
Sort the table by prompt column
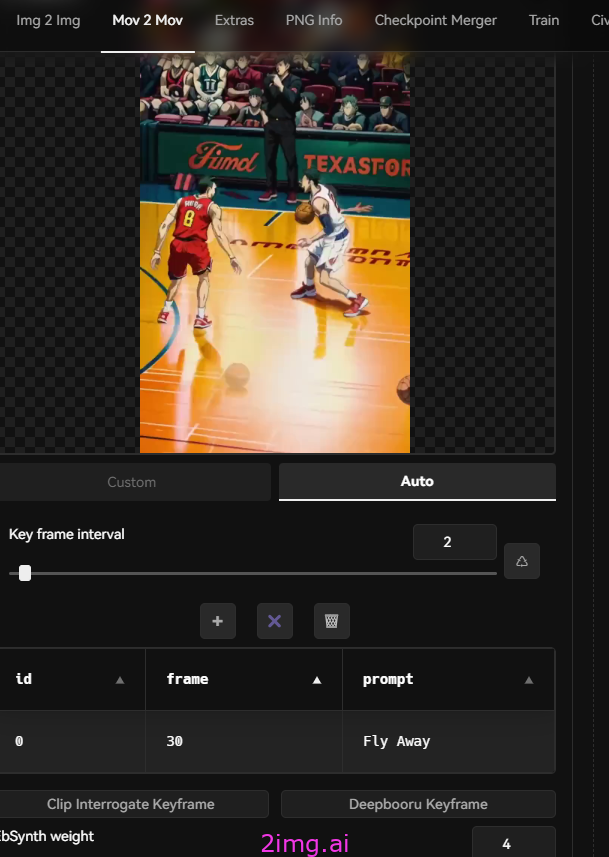click(529, 680)
